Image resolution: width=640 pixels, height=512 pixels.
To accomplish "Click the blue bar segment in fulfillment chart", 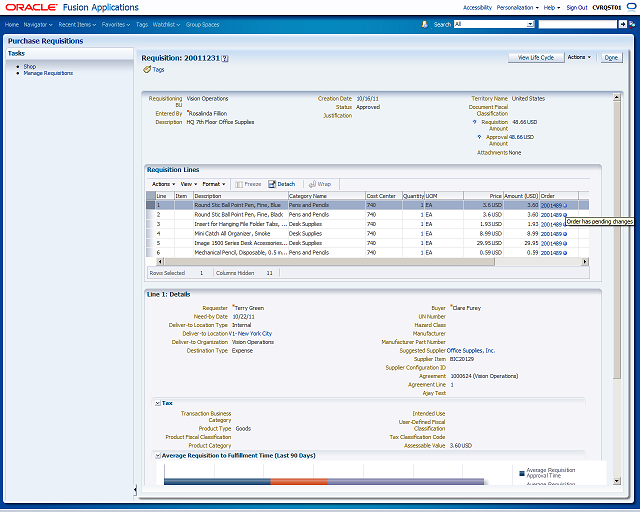I will [217, 482].
